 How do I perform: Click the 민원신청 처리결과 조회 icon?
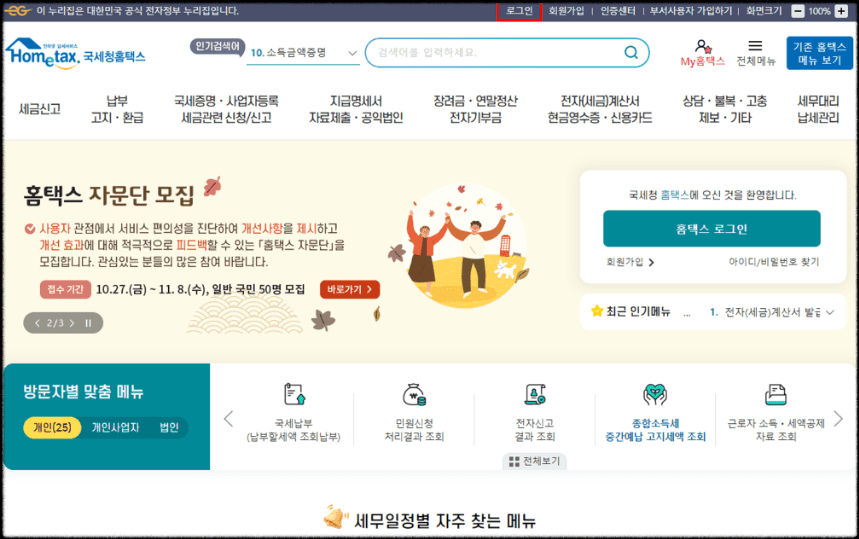pyautogui.click(x=414, y=394)
